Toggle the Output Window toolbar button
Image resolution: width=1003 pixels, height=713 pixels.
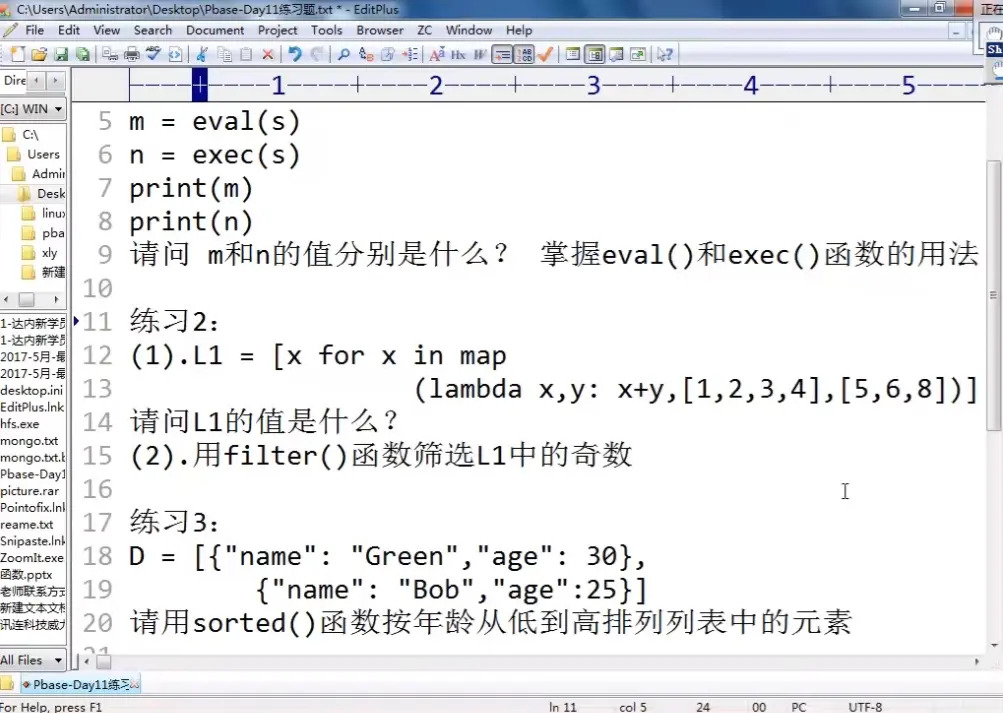[x=617, y=54]
